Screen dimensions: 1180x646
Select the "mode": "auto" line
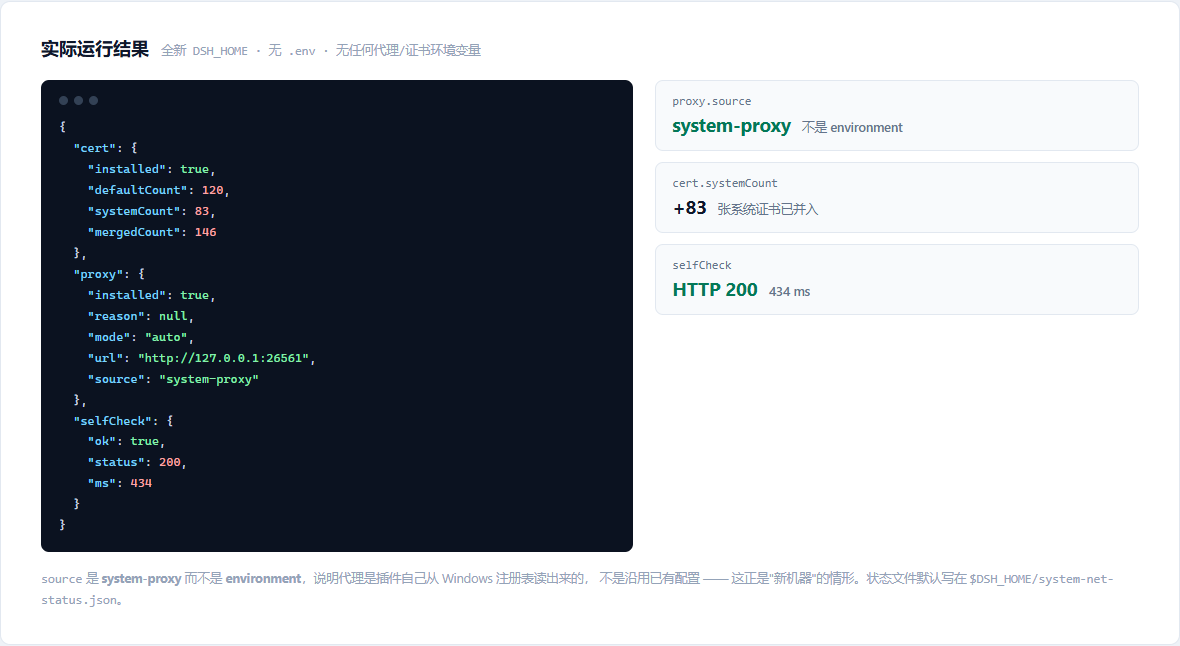point(141,337)
